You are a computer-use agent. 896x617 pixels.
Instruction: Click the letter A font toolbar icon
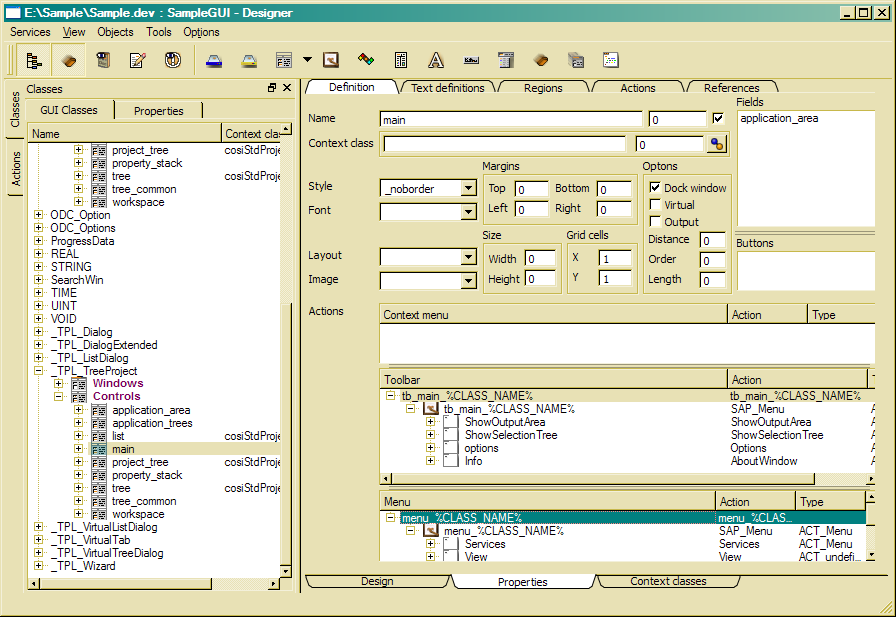click(435, 60)
